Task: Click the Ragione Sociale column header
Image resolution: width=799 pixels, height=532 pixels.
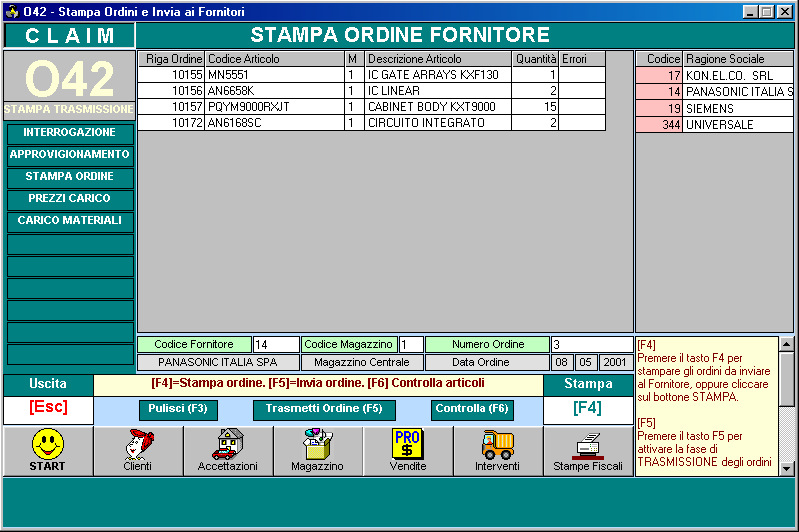Action: (739, 59)
